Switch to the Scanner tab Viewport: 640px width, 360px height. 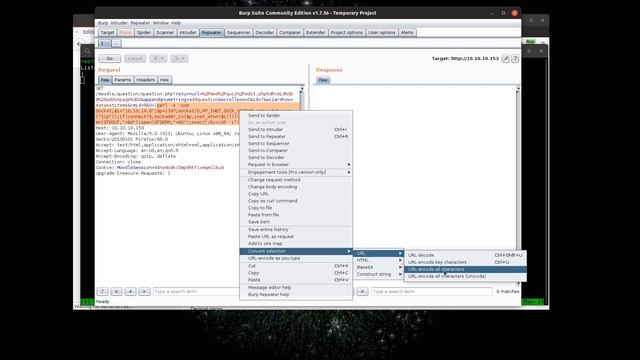tap(165, 32)
